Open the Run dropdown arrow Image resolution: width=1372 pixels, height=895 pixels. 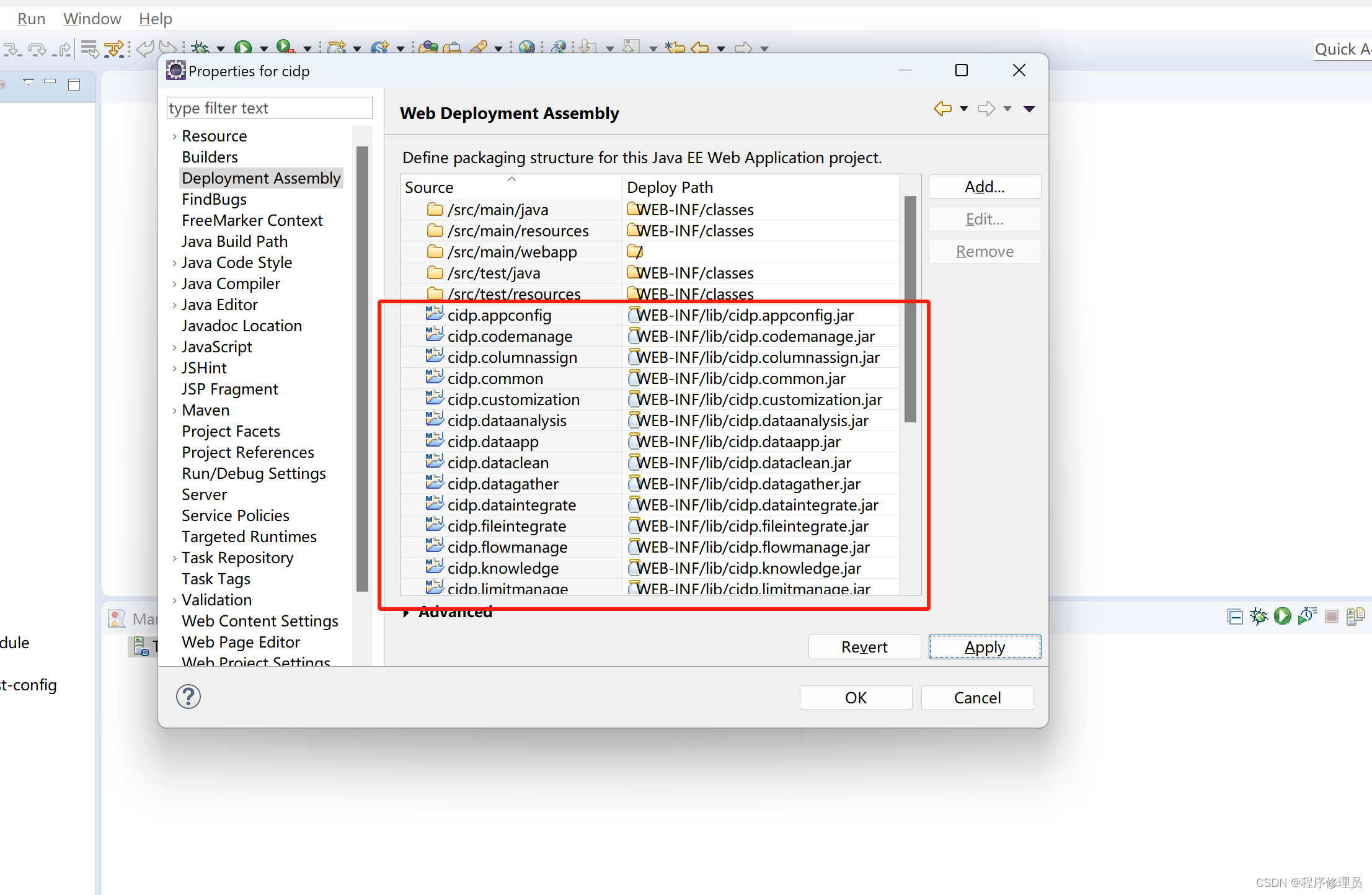point(263,49)
